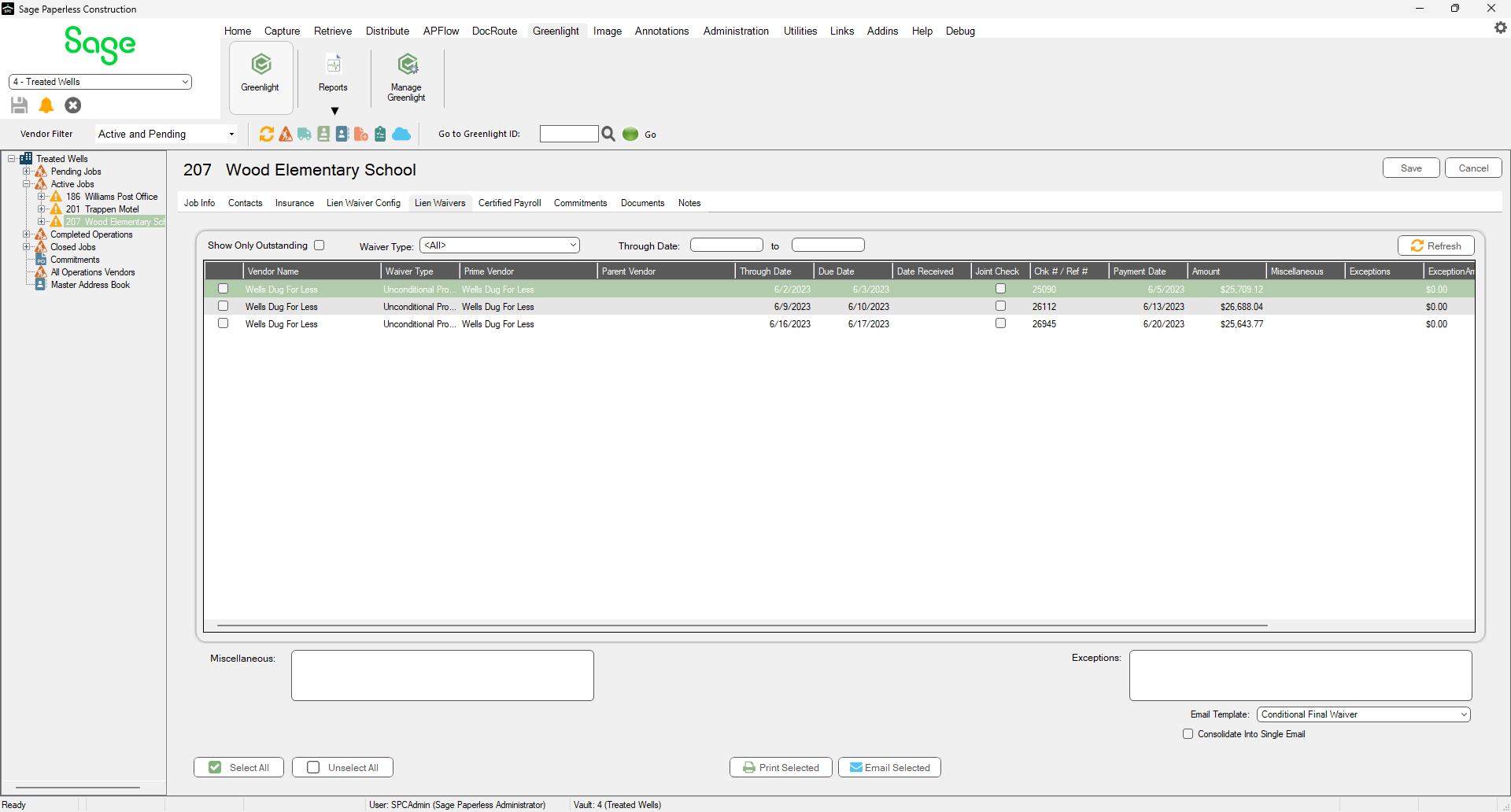
Task: Switch to the Lien Waiver Config tab
Action: click(364, 203)
